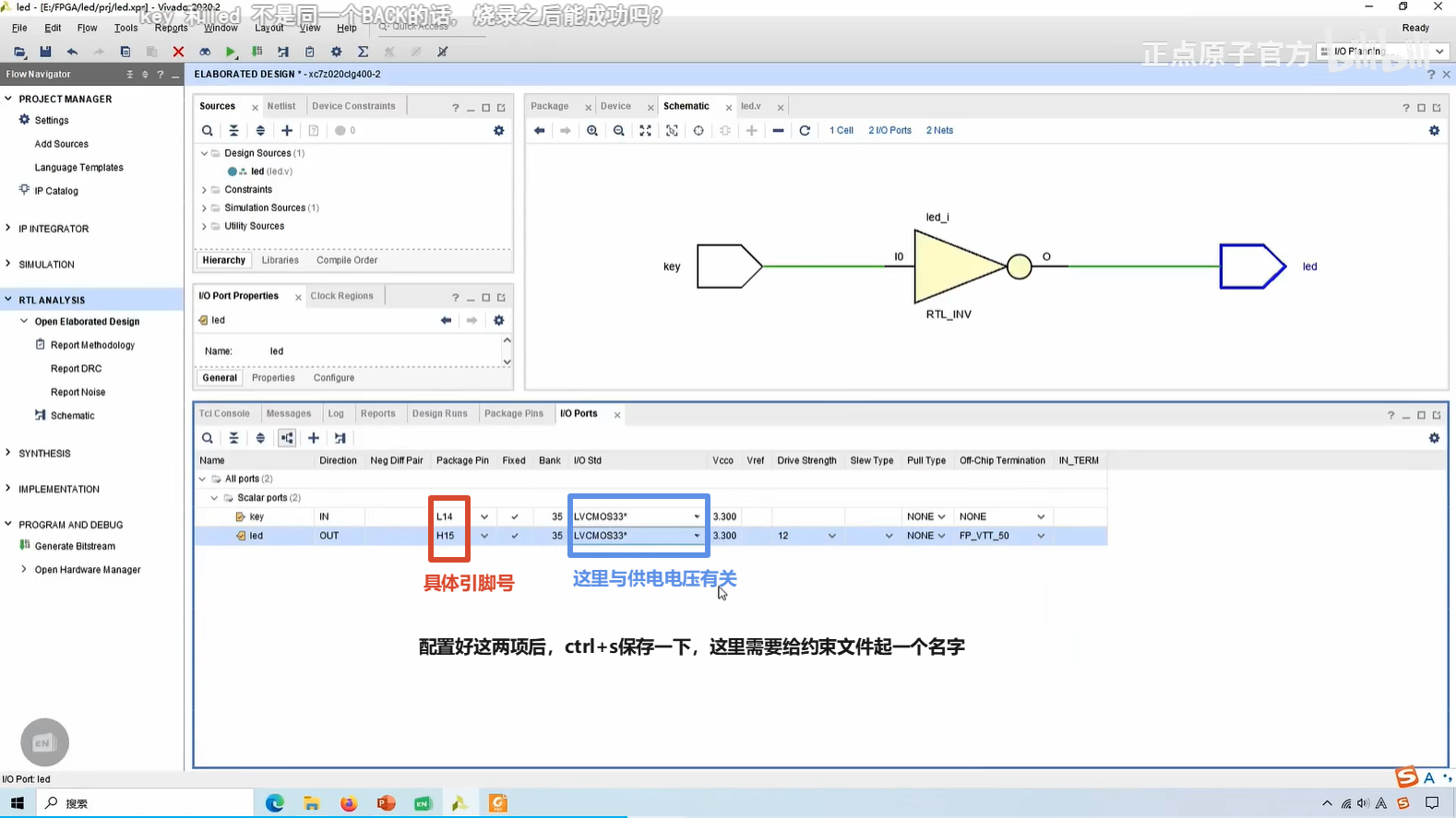Click the 2 Nets link
This screenshot has height=818, width=1456.
tap(939, 131)
